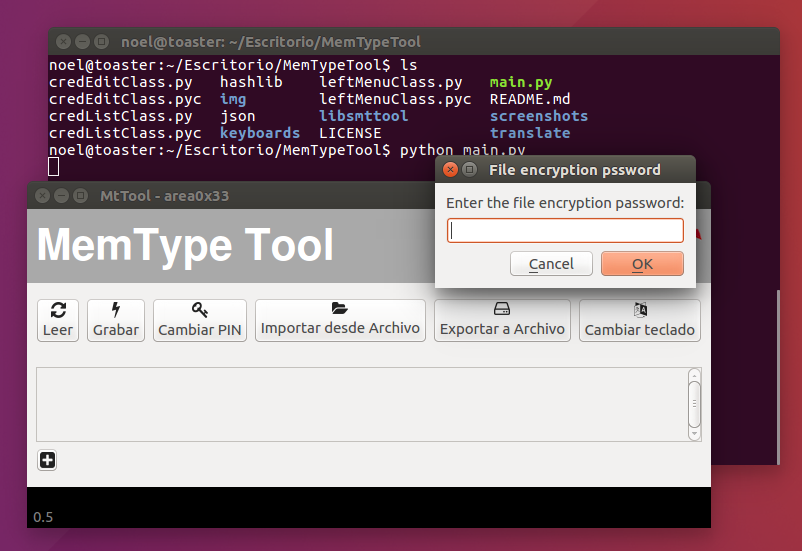Click the Leer refresh button
802x551 pixels.
tap(58, 320)
